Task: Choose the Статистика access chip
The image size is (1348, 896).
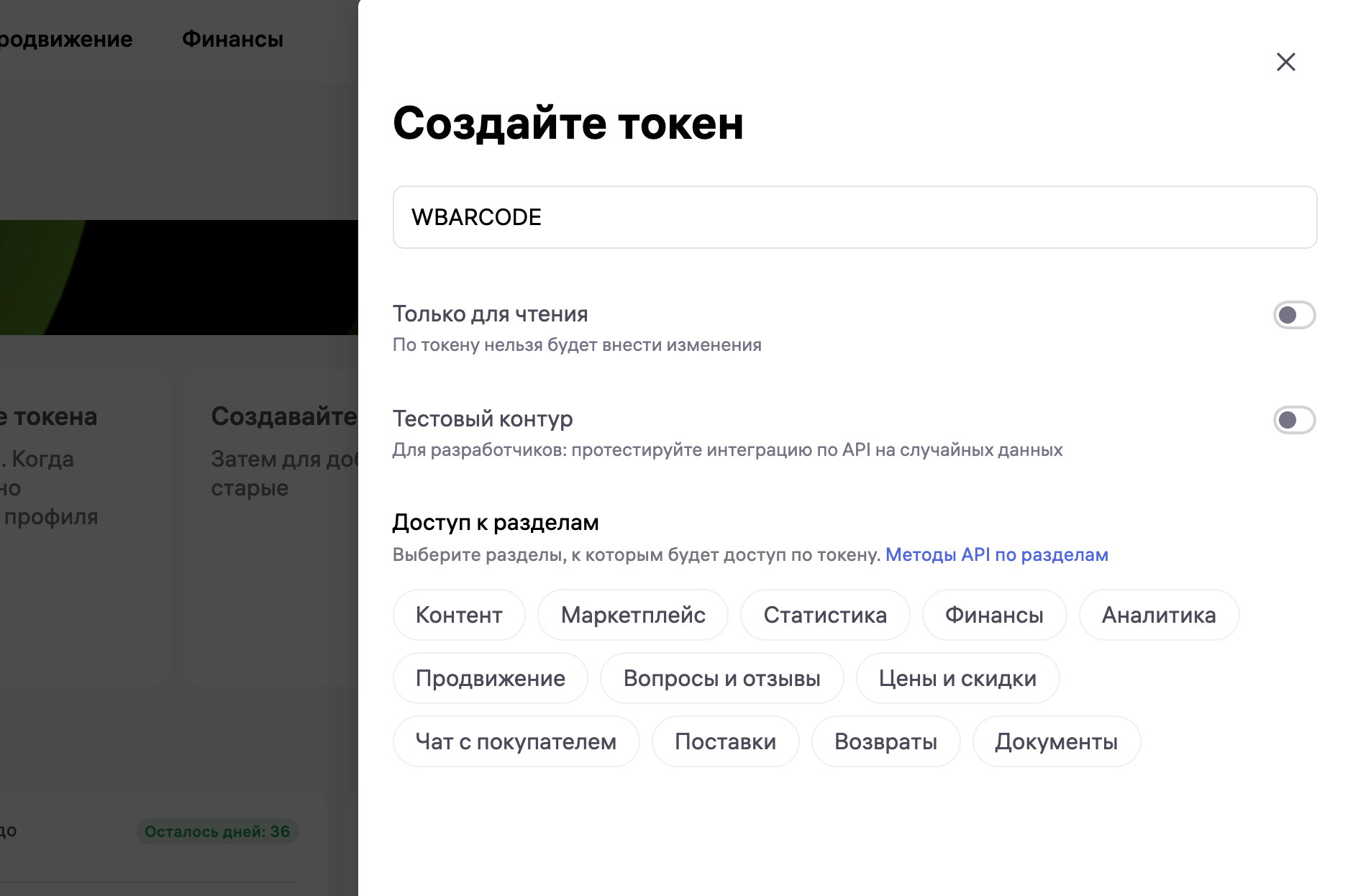Action: coord(824,615)
